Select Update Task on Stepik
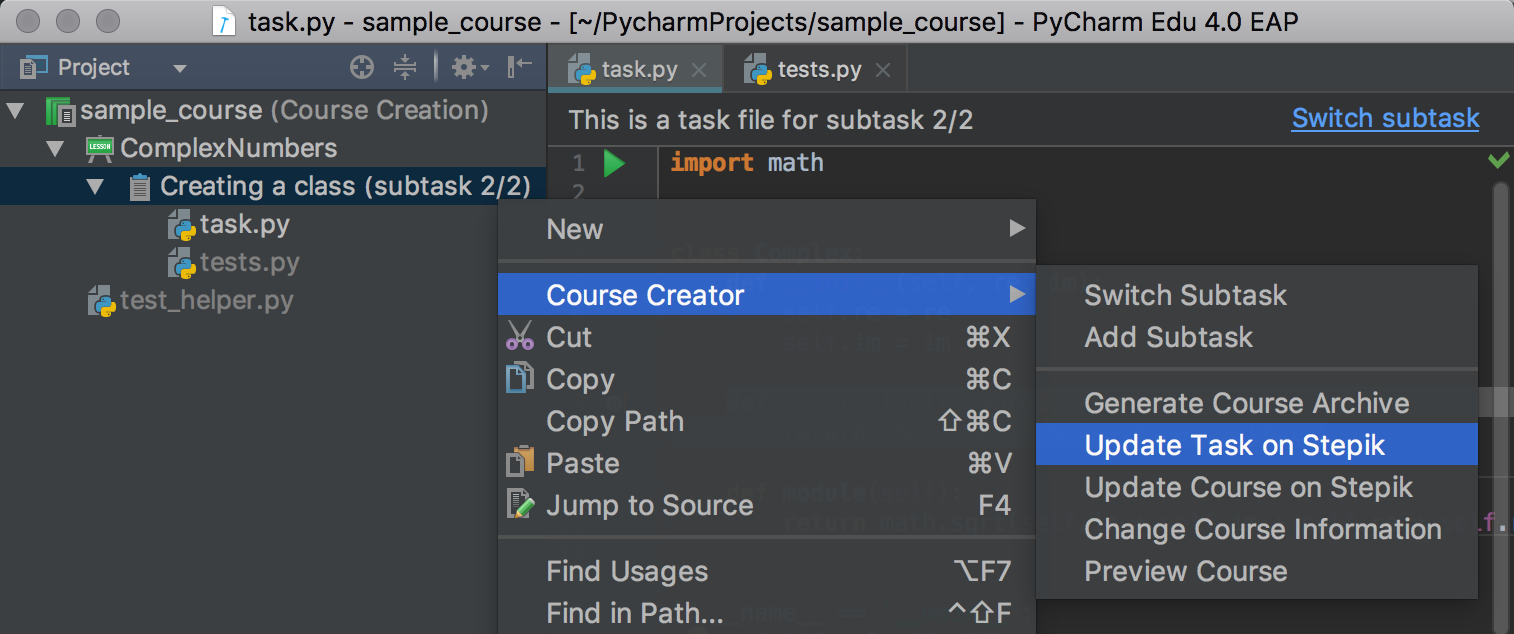This screenshot has height=634, width=1514. click(1256, 445)
